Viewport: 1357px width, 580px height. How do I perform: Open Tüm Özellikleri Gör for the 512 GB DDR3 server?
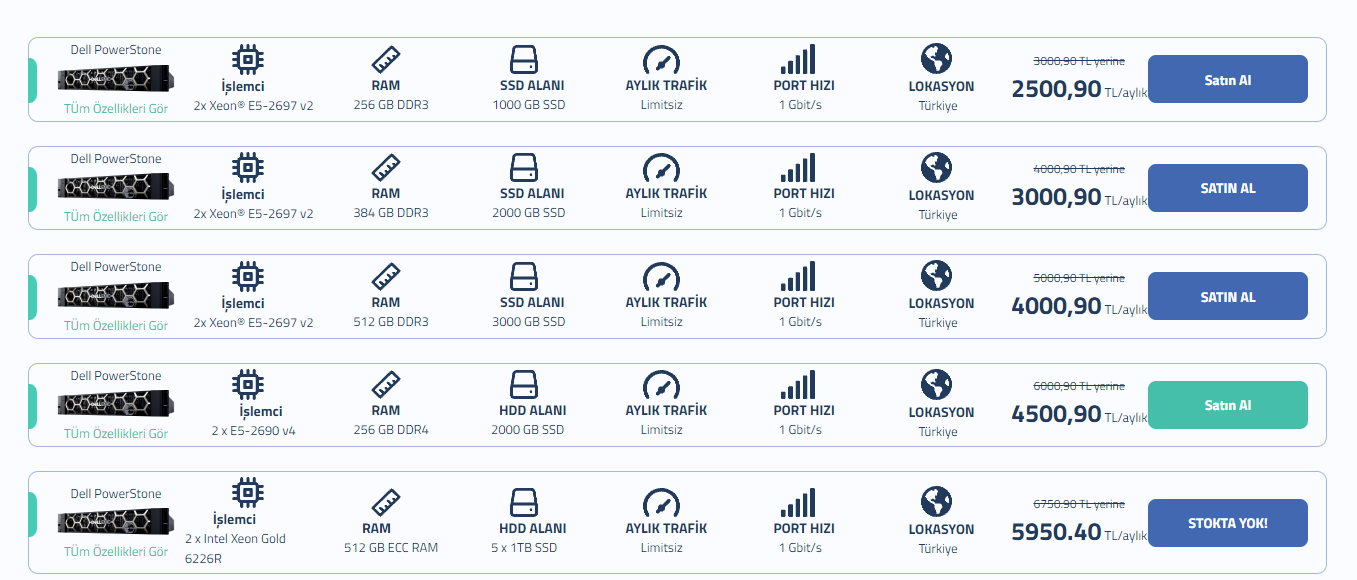(116, 325)
